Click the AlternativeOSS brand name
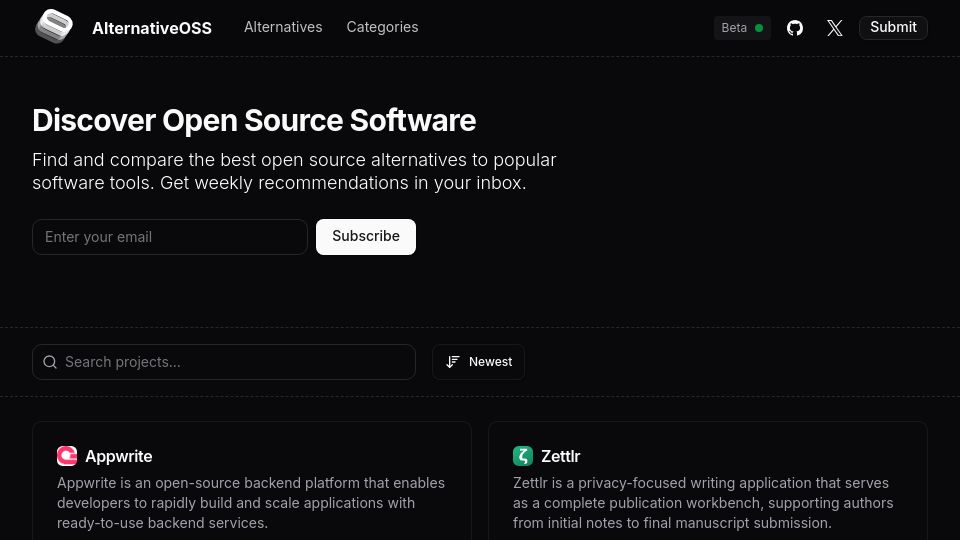Image resolution: width=960 pixels, height=540 pixels. (x=152, y=28)
